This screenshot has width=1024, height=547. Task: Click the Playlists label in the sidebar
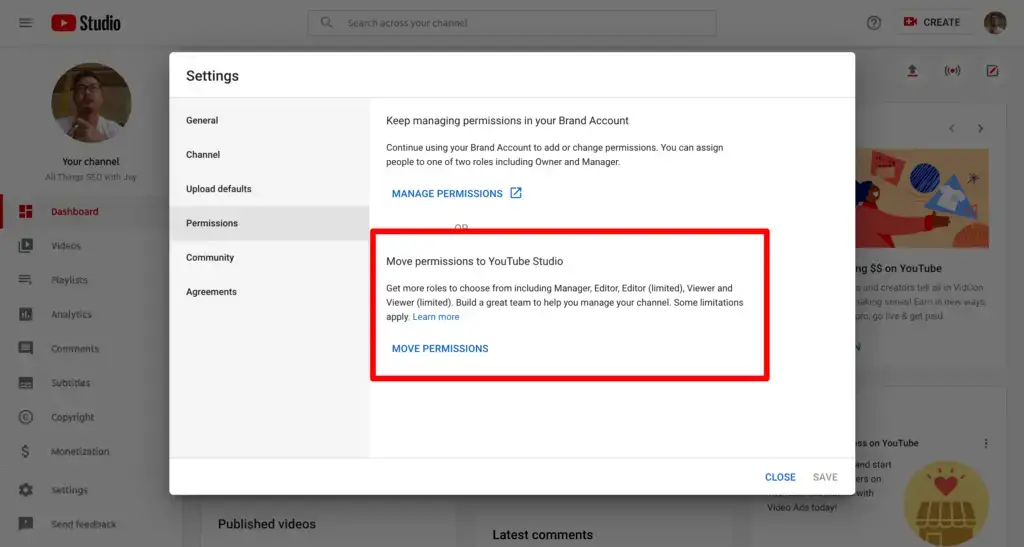click(x=69, y=279)
